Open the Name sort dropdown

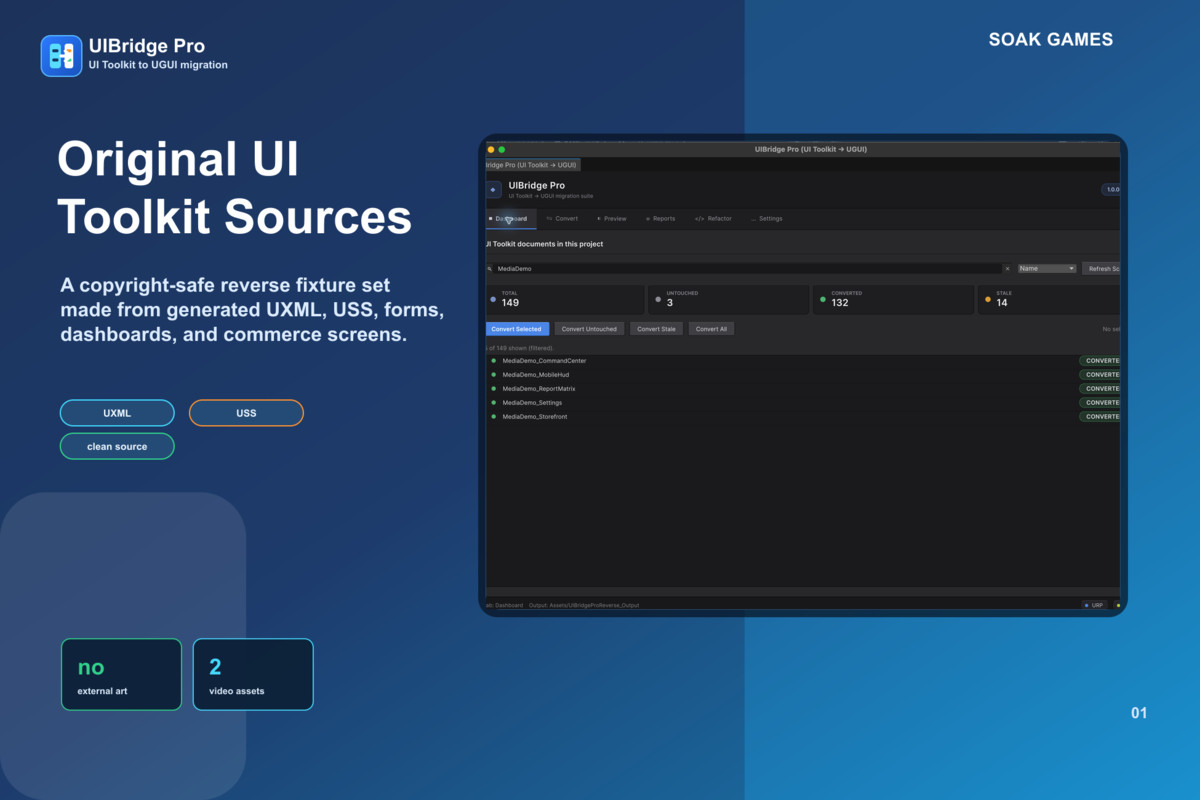[1047, 269]
